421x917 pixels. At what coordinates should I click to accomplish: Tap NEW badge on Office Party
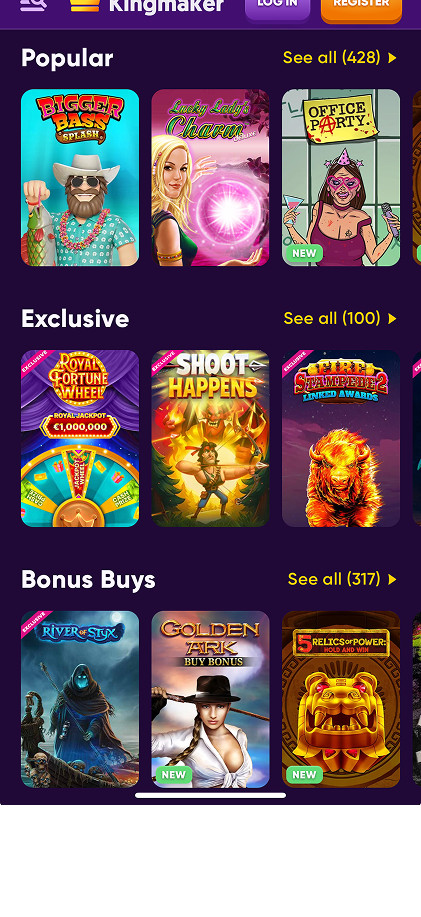[x=305, y=253]
